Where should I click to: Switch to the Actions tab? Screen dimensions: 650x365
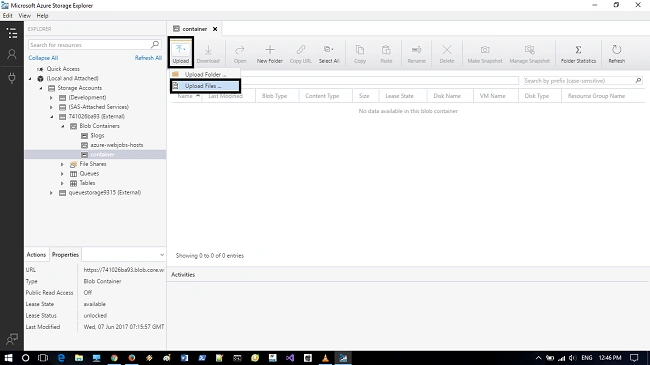click(x=36, y=255)
